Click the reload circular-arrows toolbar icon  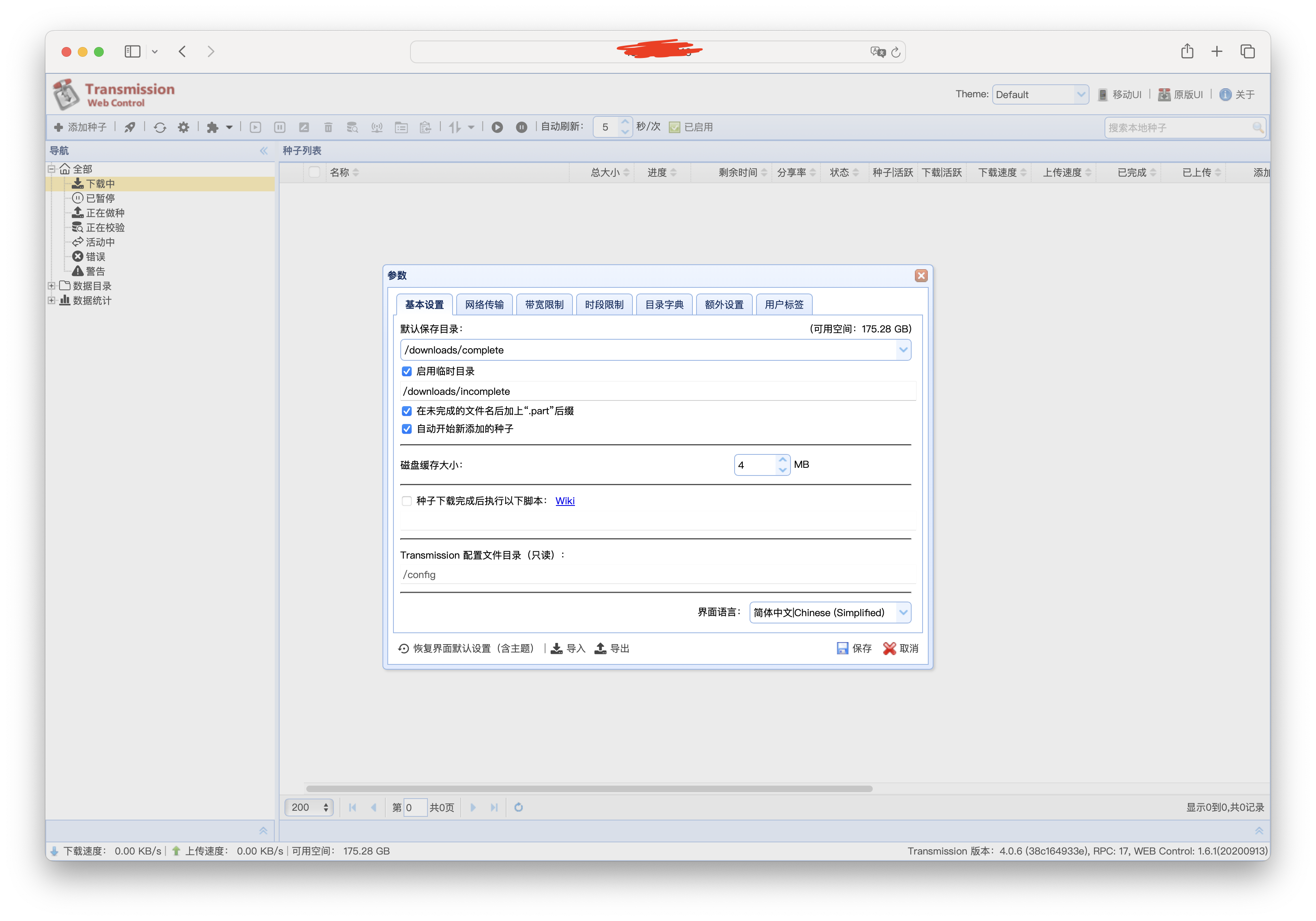click(x=160, y=127)
